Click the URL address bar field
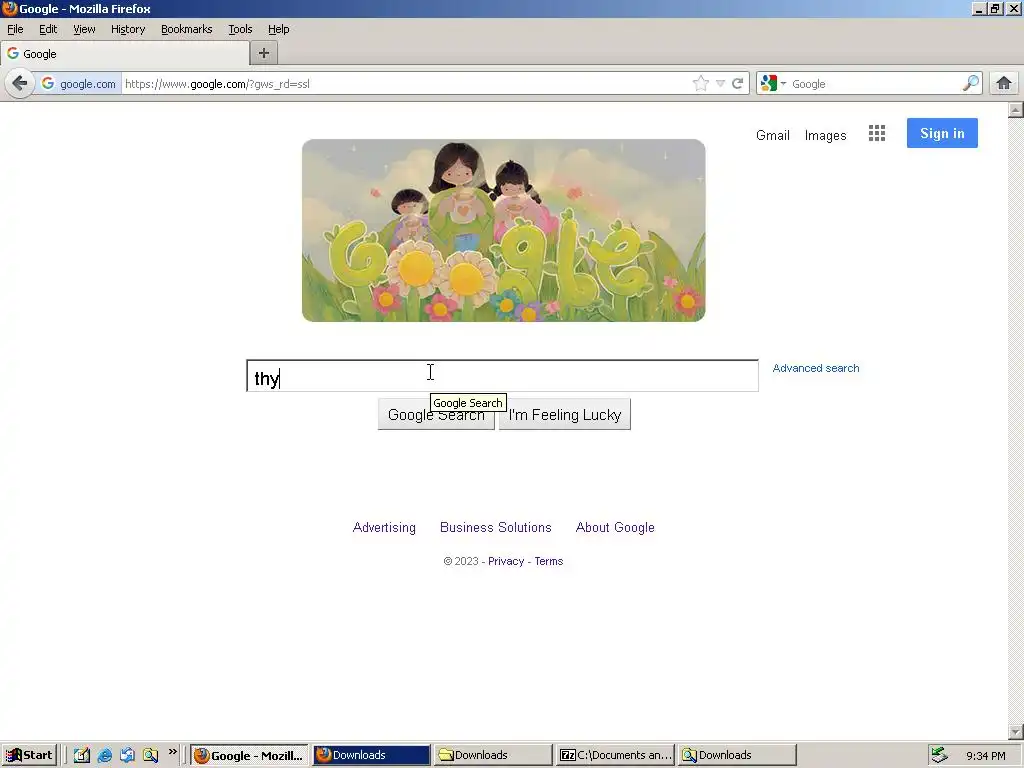1024x768 pixels. 405,84
